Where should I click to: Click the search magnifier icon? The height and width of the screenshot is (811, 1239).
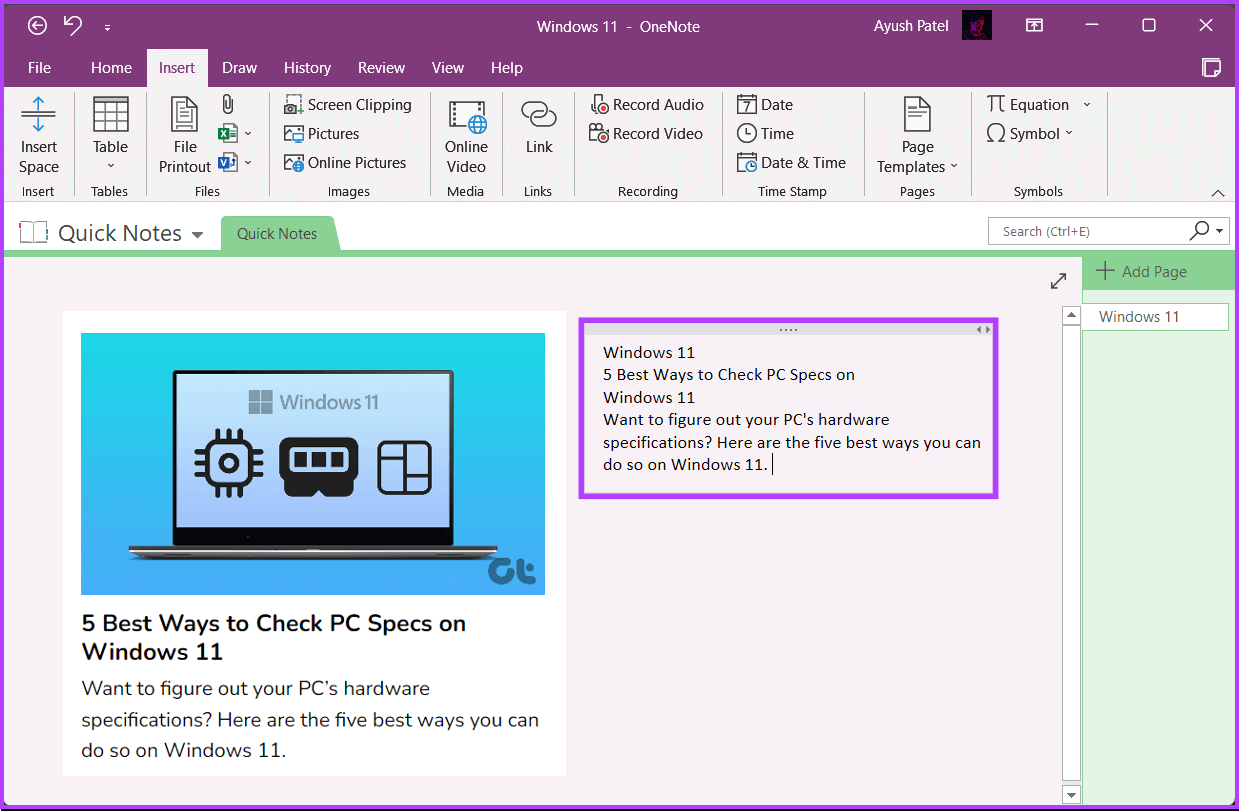(x=1199, y=231)
